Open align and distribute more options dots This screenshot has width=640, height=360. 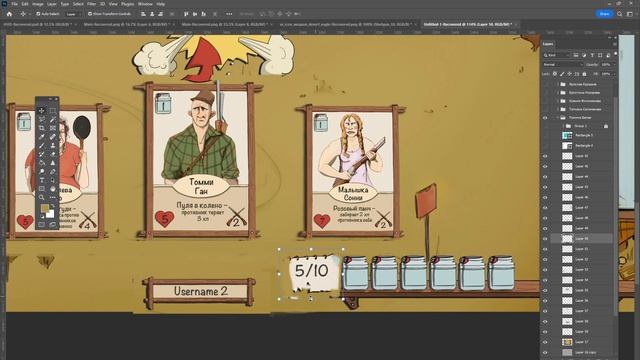(x=229, y=14)
